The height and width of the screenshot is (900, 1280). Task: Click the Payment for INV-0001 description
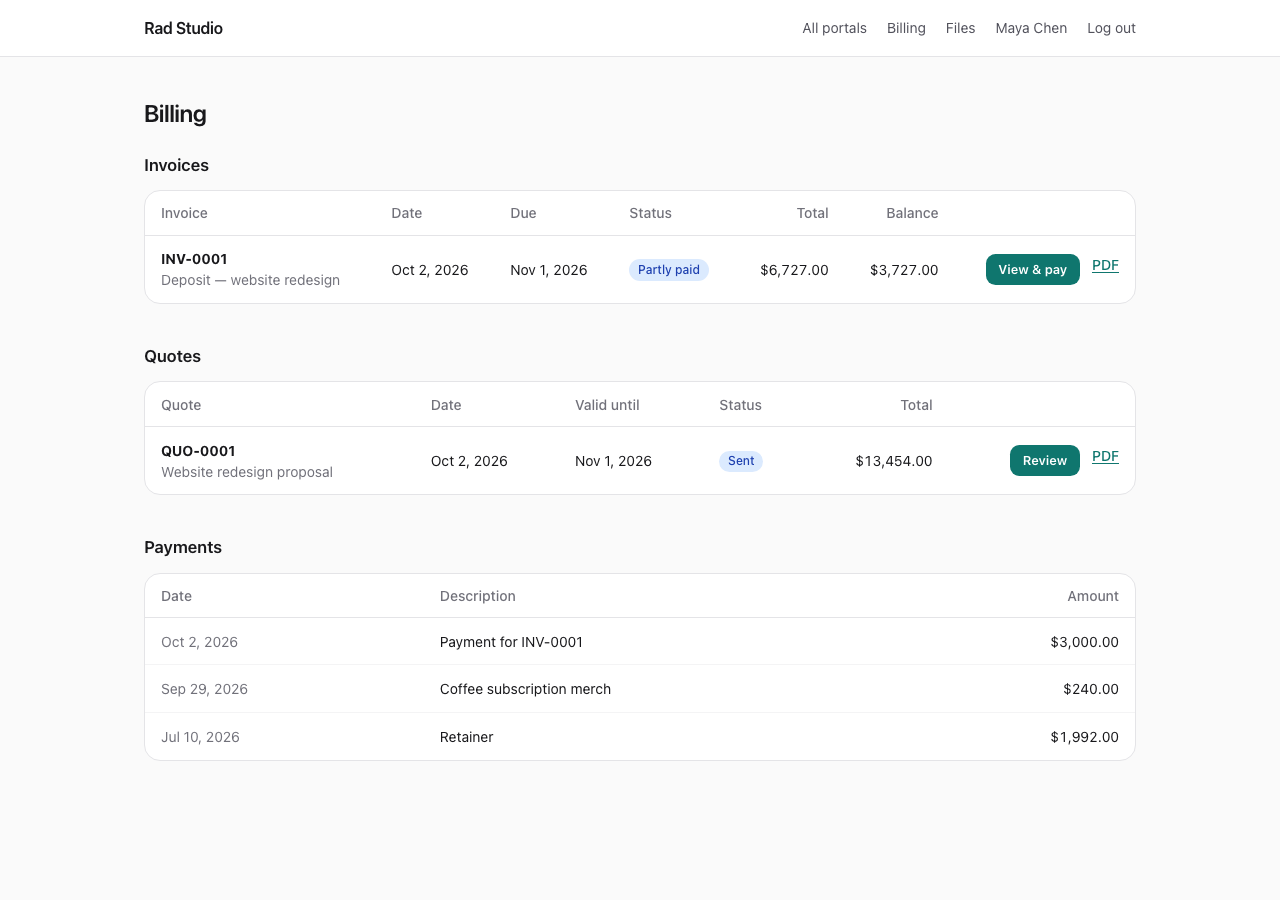pyautogui.click(x=511, y=642)
